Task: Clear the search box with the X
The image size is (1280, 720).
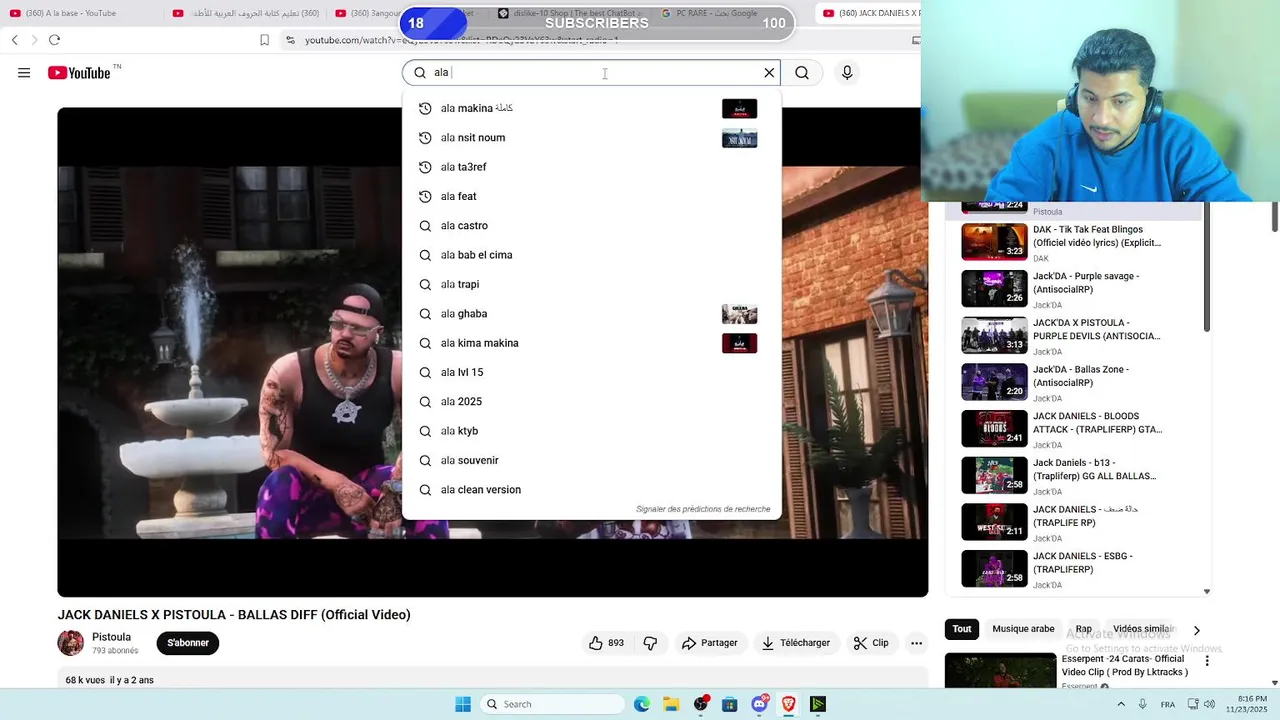Action: pos(769,73)
